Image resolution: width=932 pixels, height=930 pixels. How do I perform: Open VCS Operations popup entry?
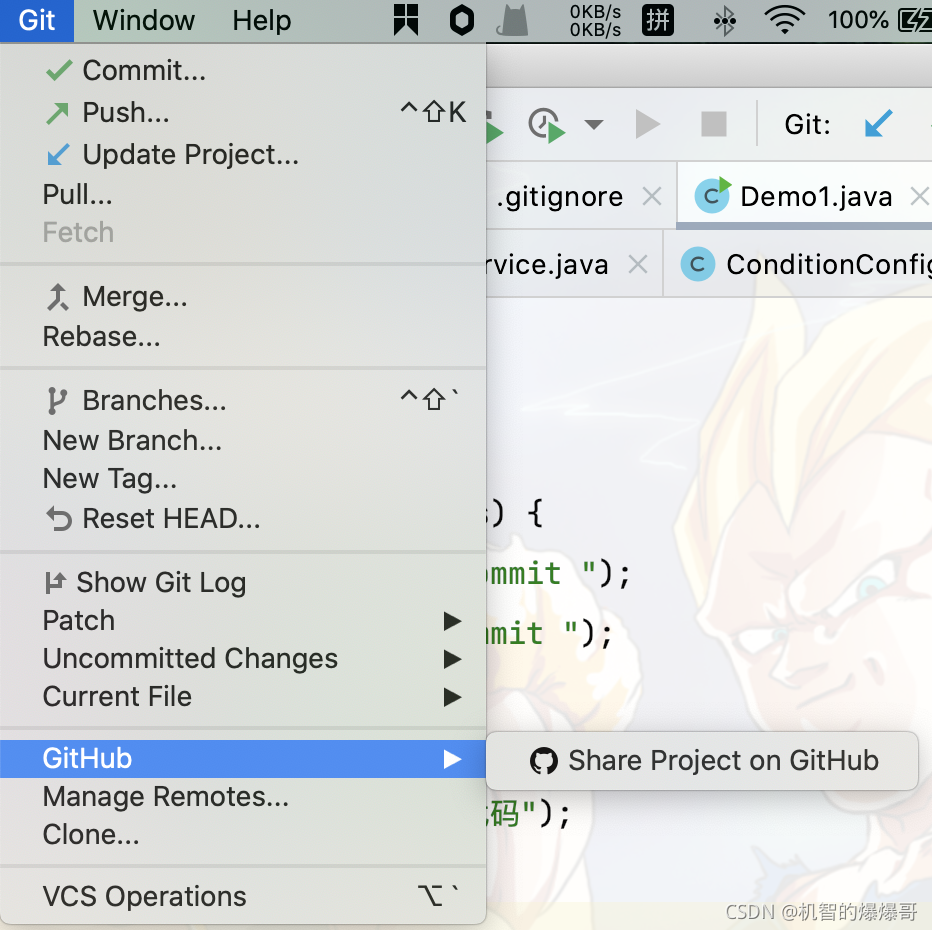click(243, 896)
